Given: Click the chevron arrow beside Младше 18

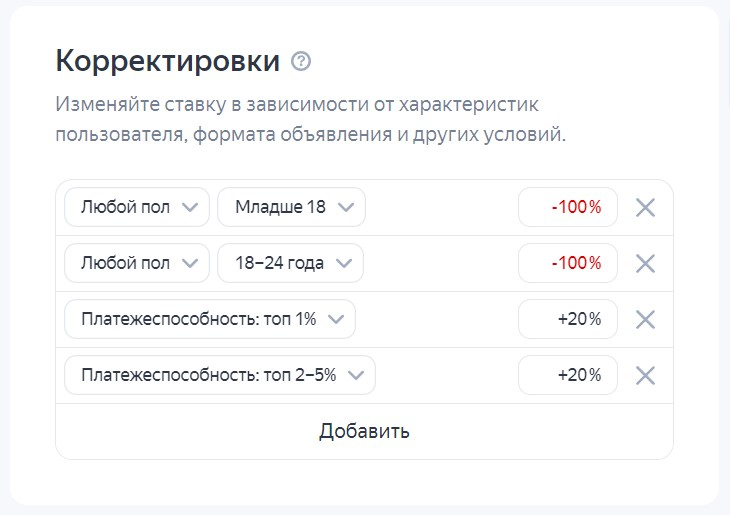Looking at the screenshot, I should (x=346, y=208).
